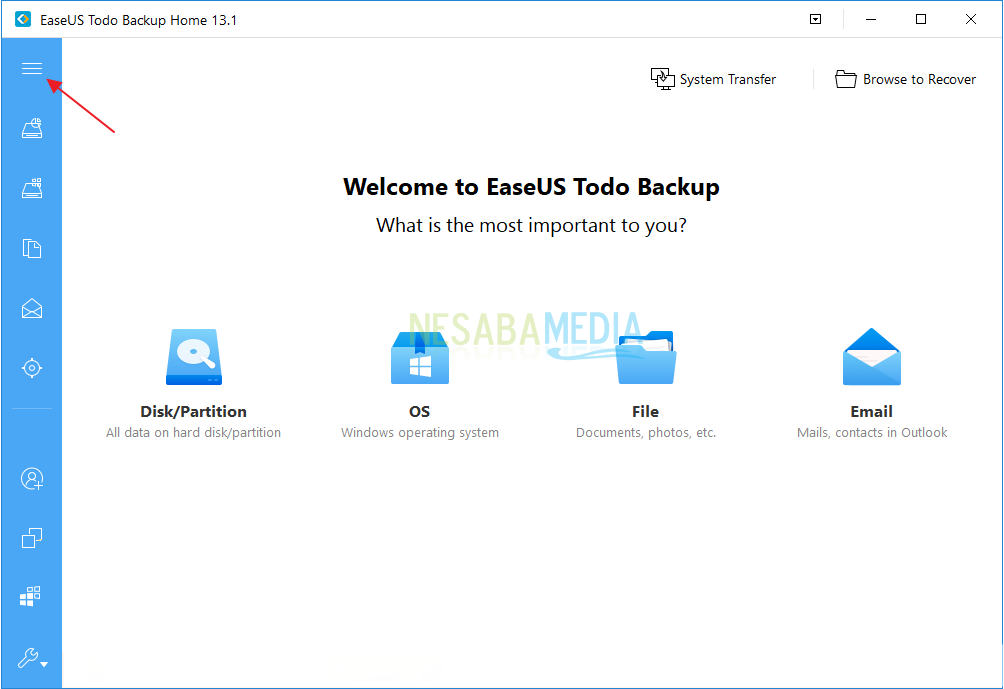This screenshot has height=689, width=1004.
Task: Click the "Documents, photos, etc." description text
Action: pyautogui.click(x=646, y=433)
